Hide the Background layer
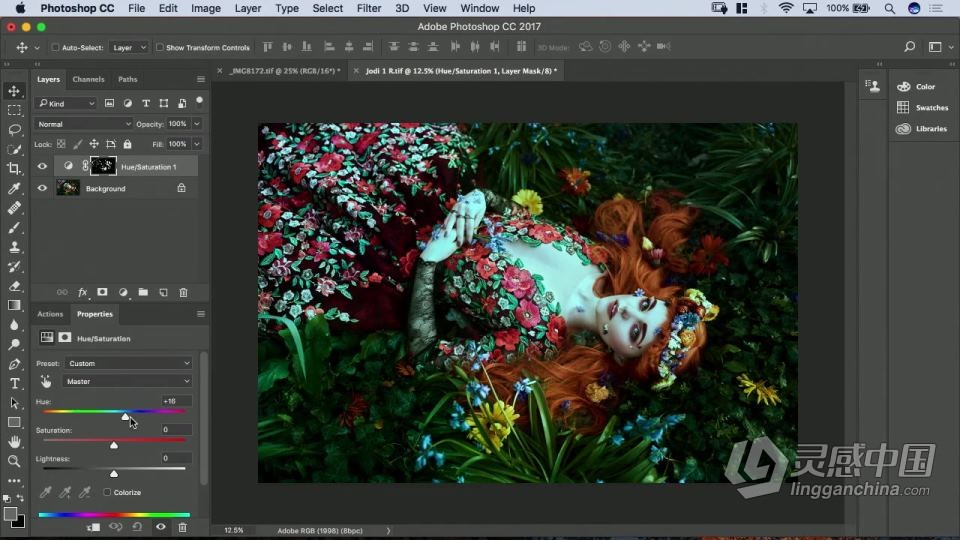This screenshot has height=540, width=960. tap(42, 188)
